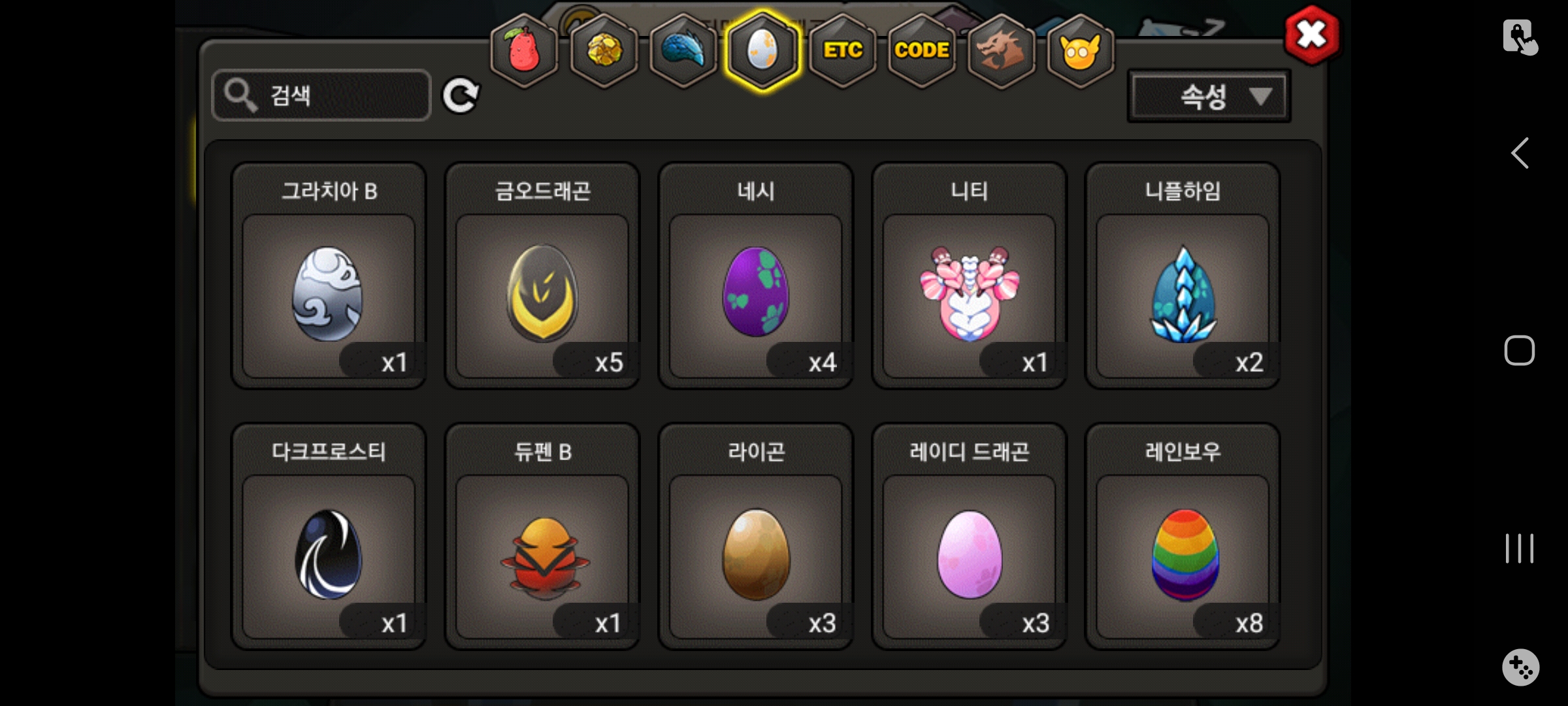
Task: Open the CODE category tab
Action: click(922, 50)
